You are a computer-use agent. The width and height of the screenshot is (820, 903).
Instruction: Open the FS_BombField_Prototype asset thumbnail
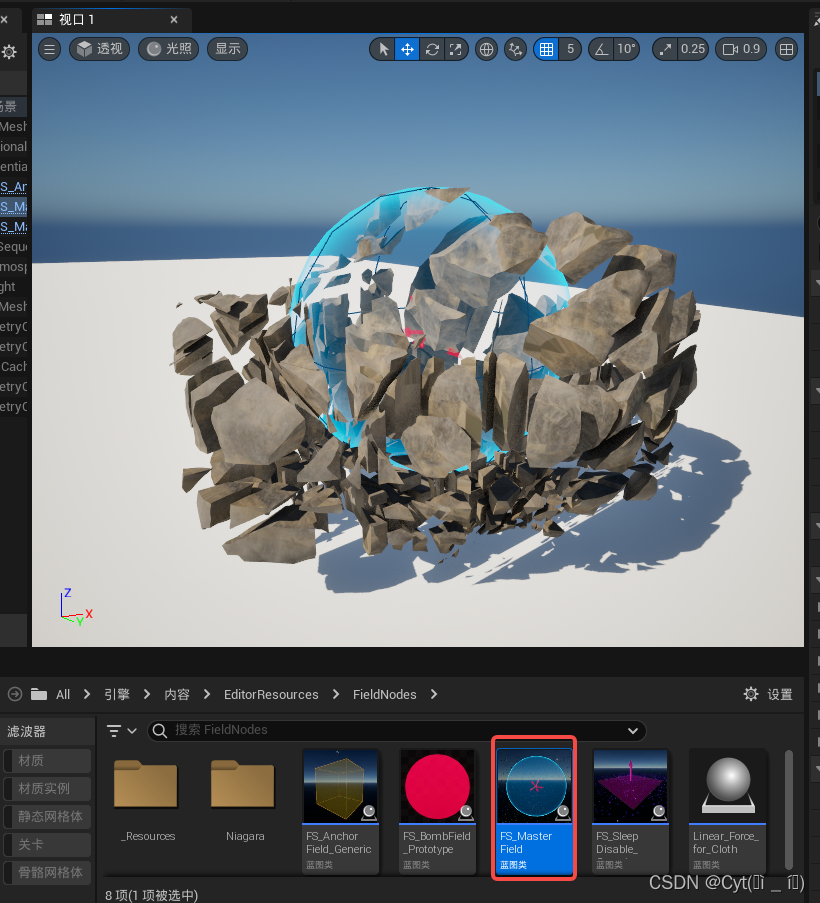pyautogui.click(x=437, y=787)
